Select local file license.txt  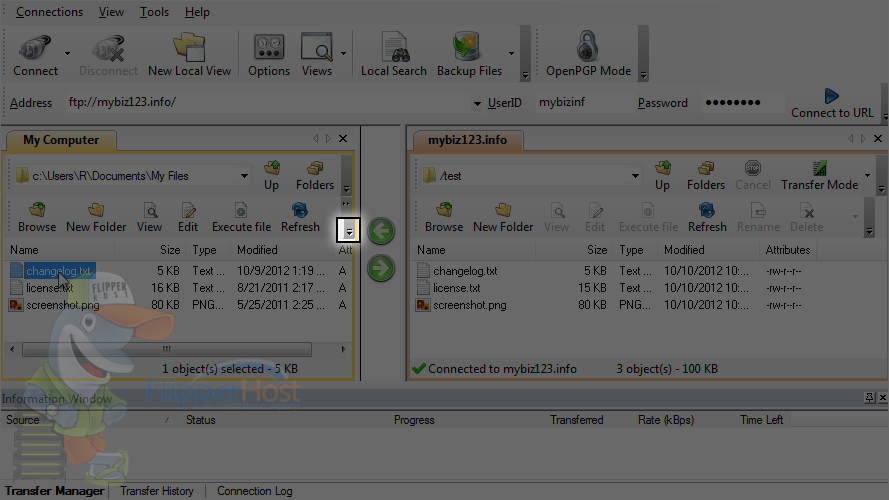(50, 288)
